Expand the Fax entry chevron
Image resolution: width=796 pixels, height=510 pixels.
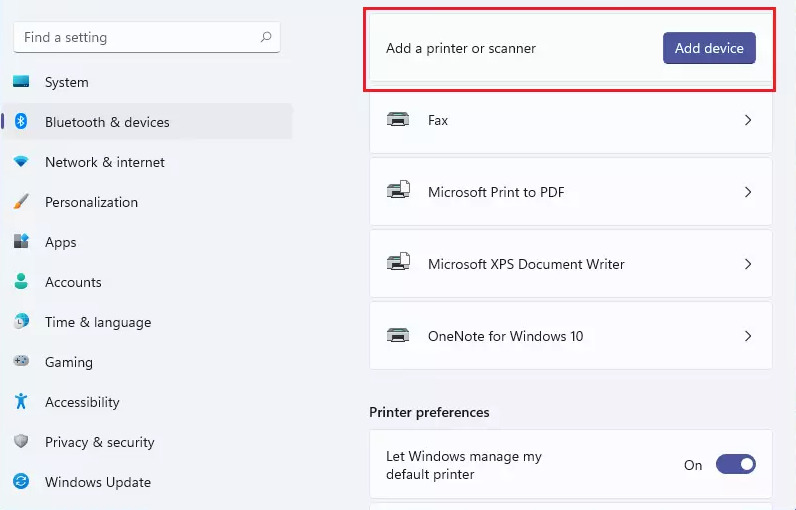pyautogui.click(x=748, y=120)
